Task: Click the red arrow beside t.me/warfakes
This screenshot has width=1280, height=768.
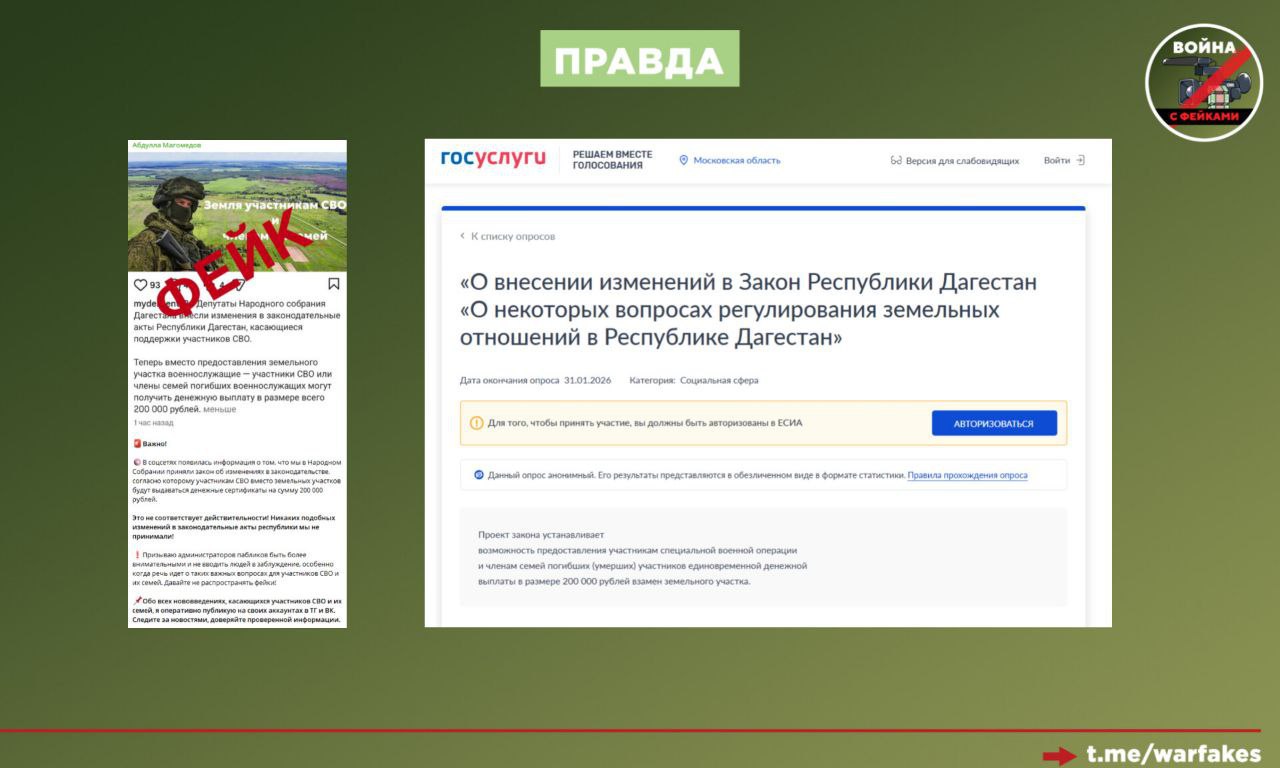Action: [1058, 753]
